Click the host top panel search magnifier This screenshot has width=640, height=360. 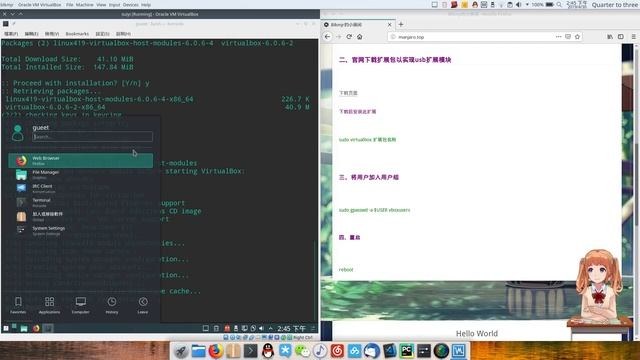pyautogui.click(x=559, y=5)
